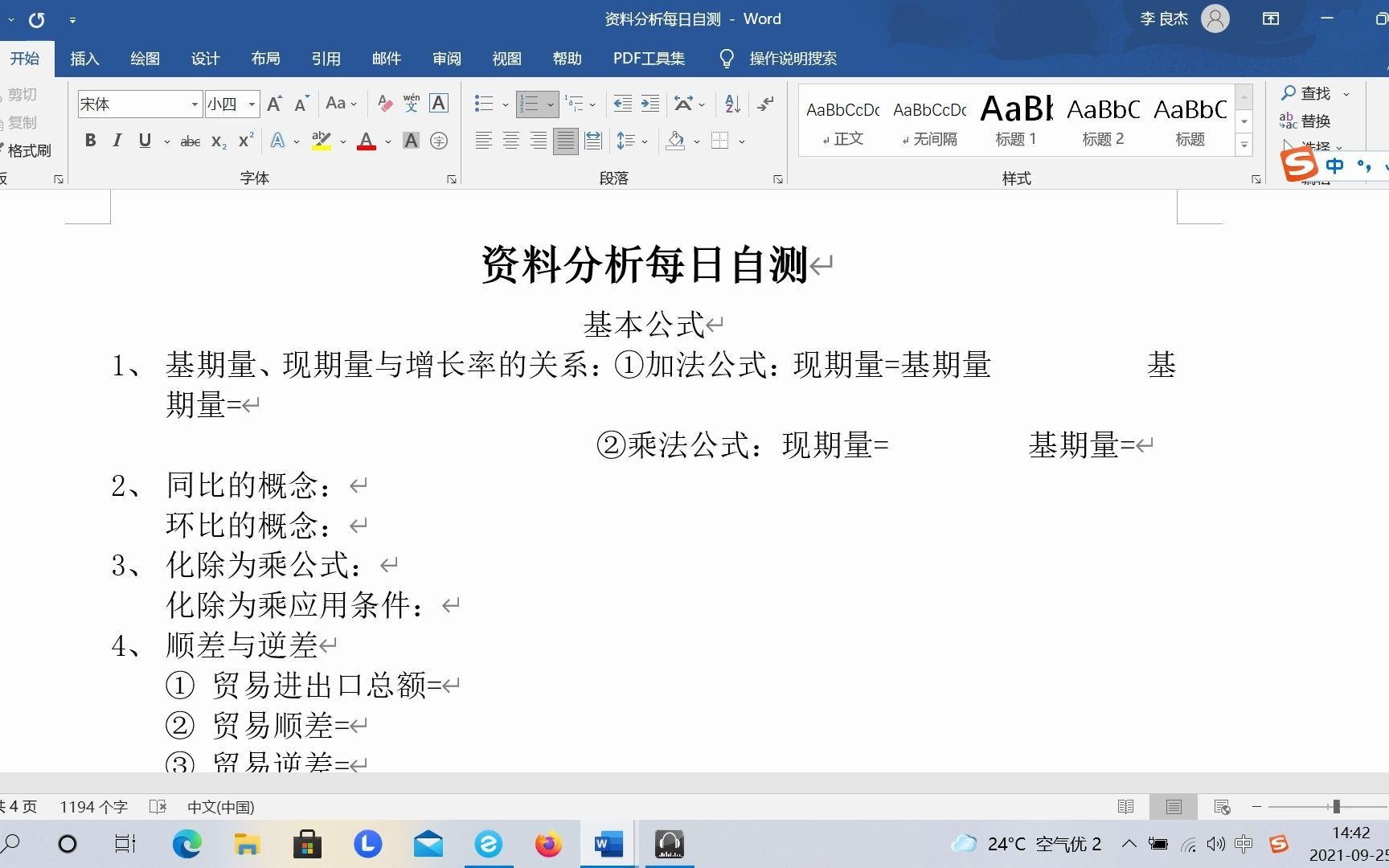This screenshot has height=868, width=1389.
Task: Open the change case Aa dropdown
Action: (341, 104)
